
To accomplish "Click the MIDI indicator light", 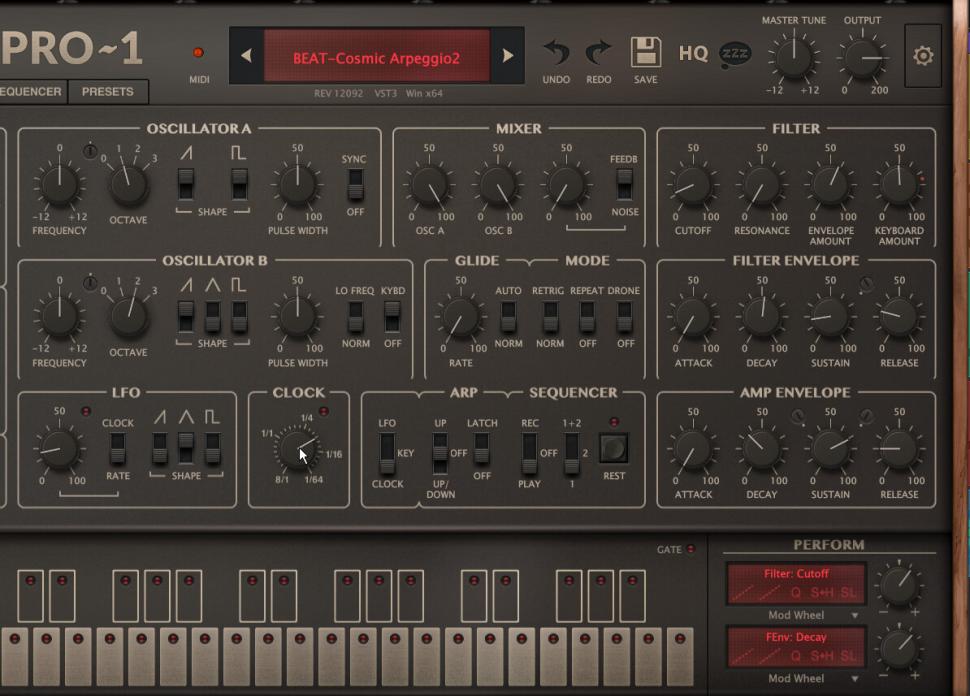I will tap(199, 52).
